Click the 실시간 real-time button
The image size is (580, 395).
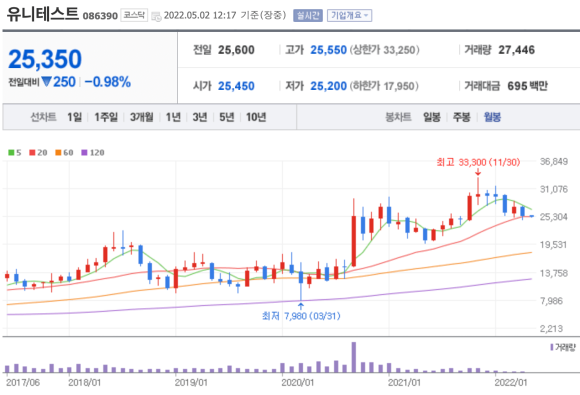pos(308,16)
